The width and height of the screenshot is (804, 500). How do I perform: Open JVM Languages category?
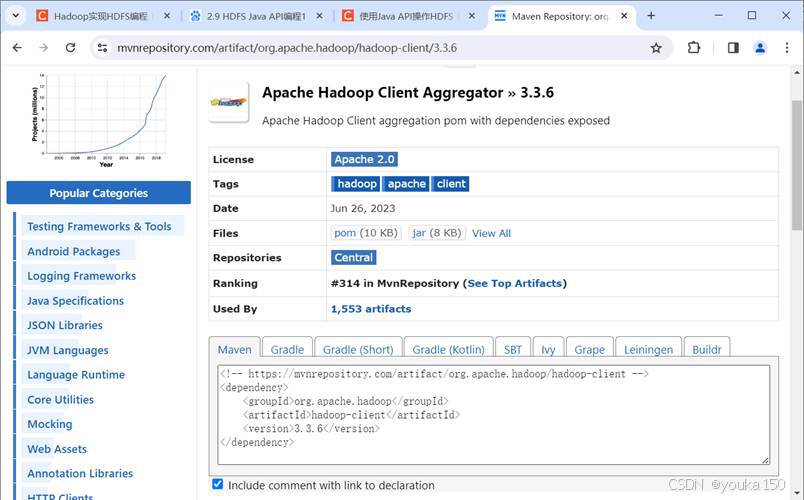68,350
